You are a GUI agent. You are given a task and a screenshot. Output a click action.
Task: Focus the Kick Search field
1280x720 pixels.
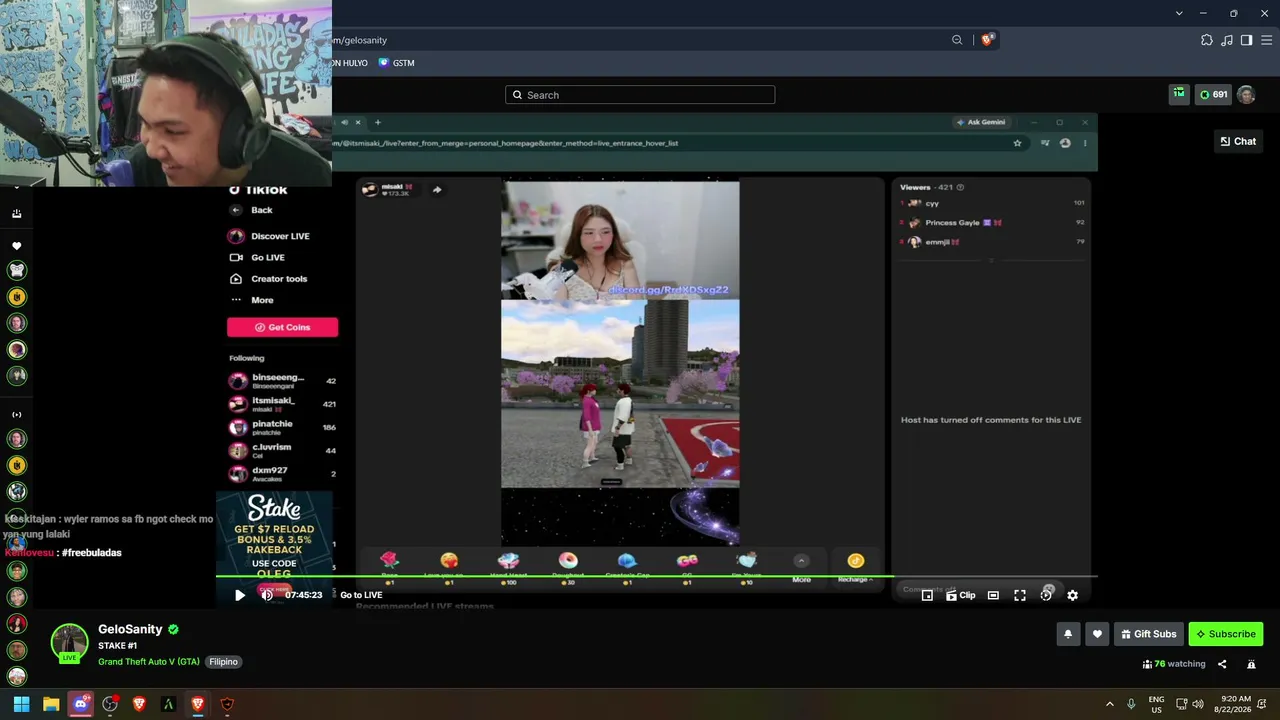(640, 95)
